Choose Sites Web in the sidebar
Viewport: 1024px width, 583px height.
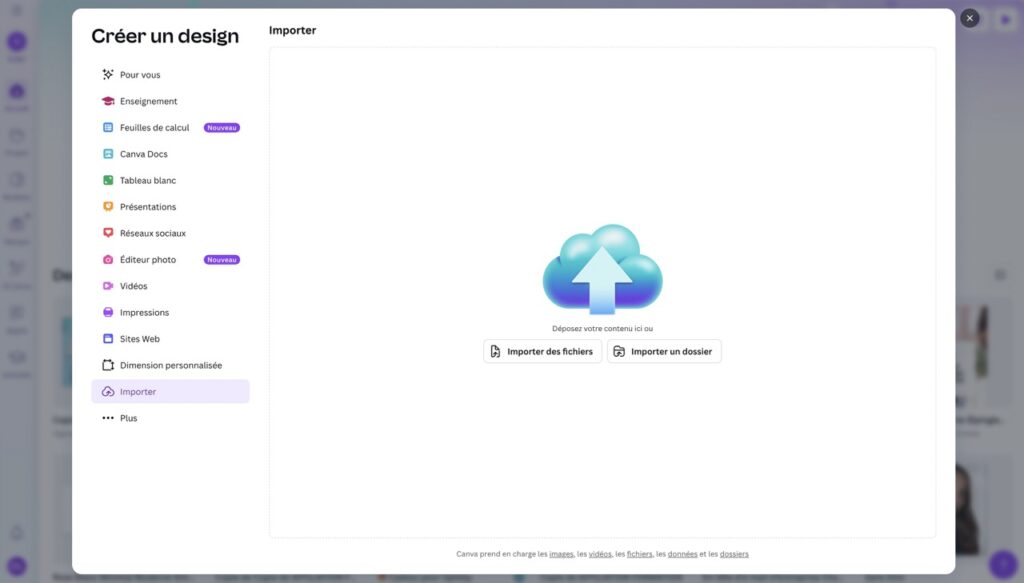point(139,339)
